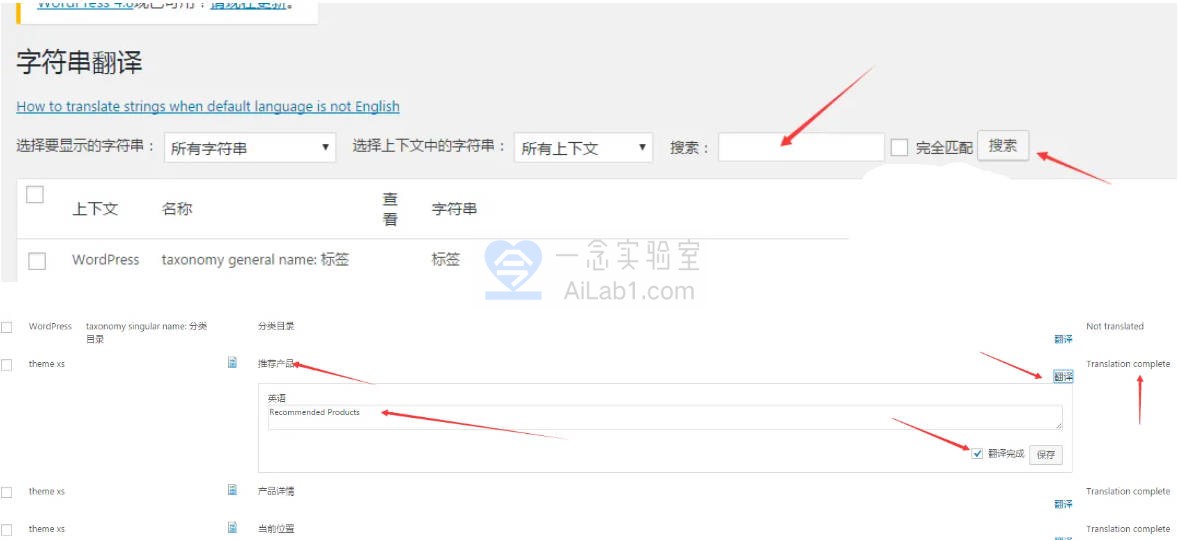Open the 所有上下文 context filter dropdown

[x=584, y=148]
